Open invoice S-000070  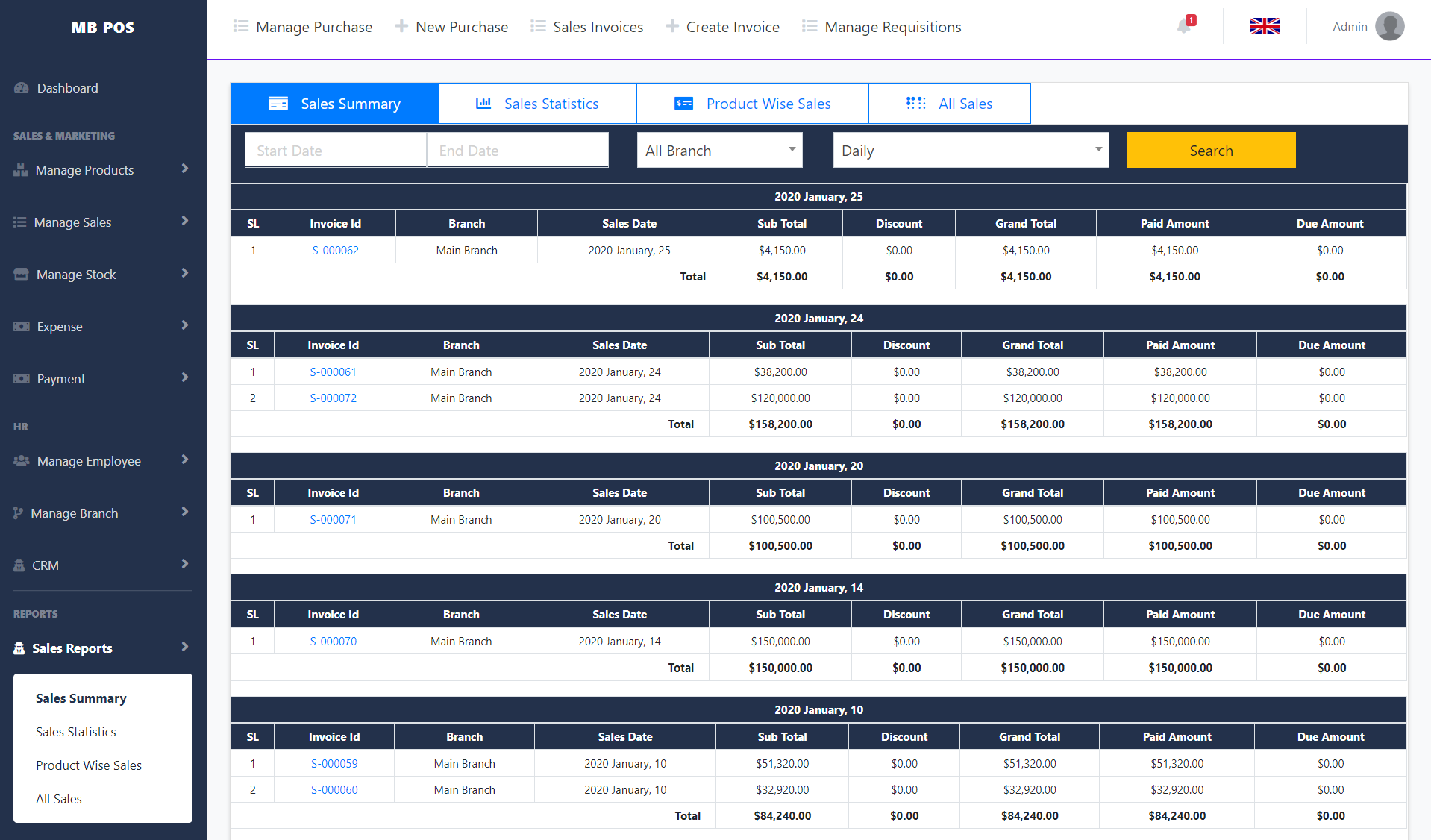point(333,642)
